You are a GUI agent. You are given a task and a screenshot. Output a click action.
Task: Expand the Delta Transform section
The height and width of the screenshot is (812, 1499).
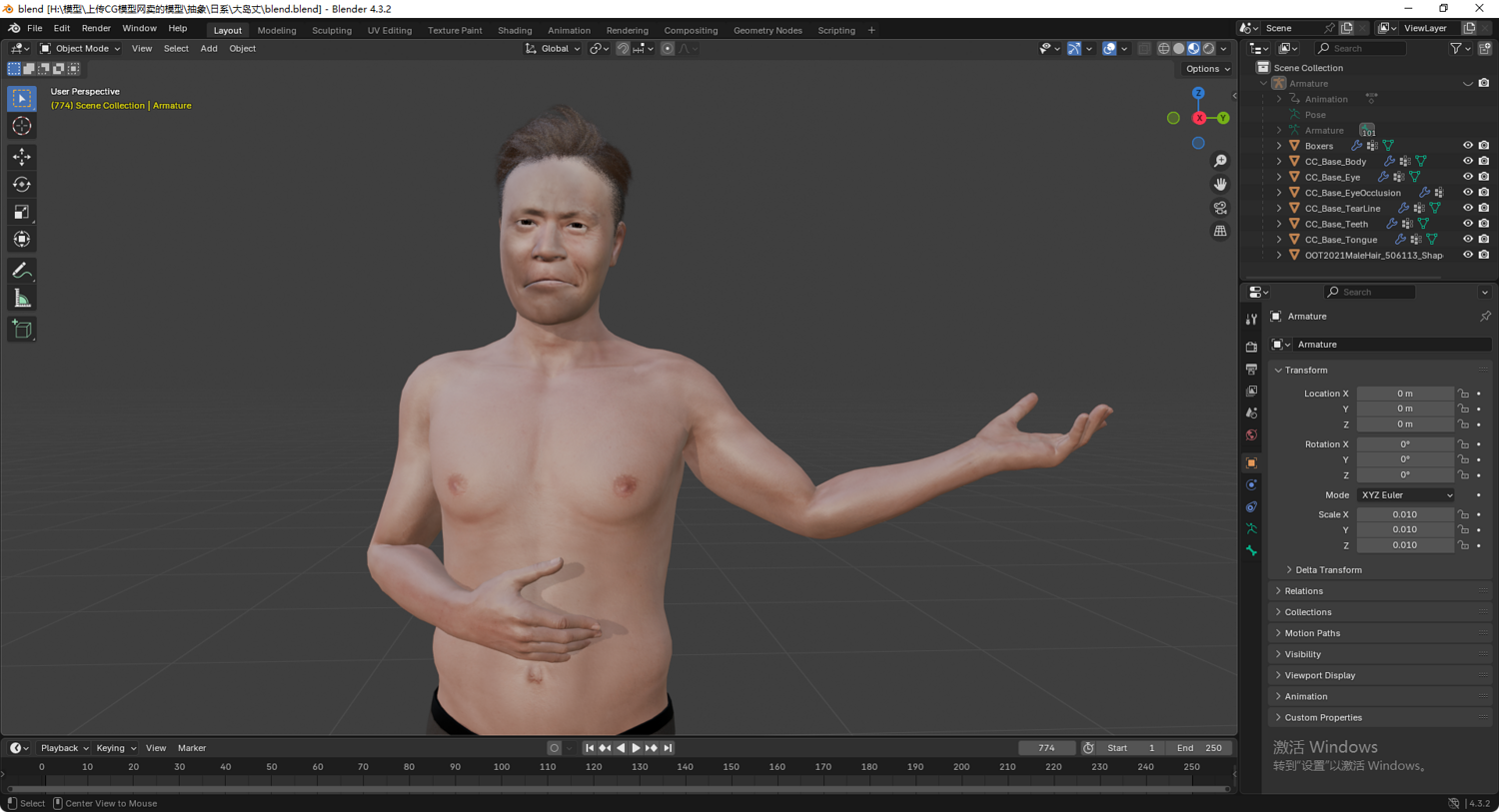pos(1327,570)
